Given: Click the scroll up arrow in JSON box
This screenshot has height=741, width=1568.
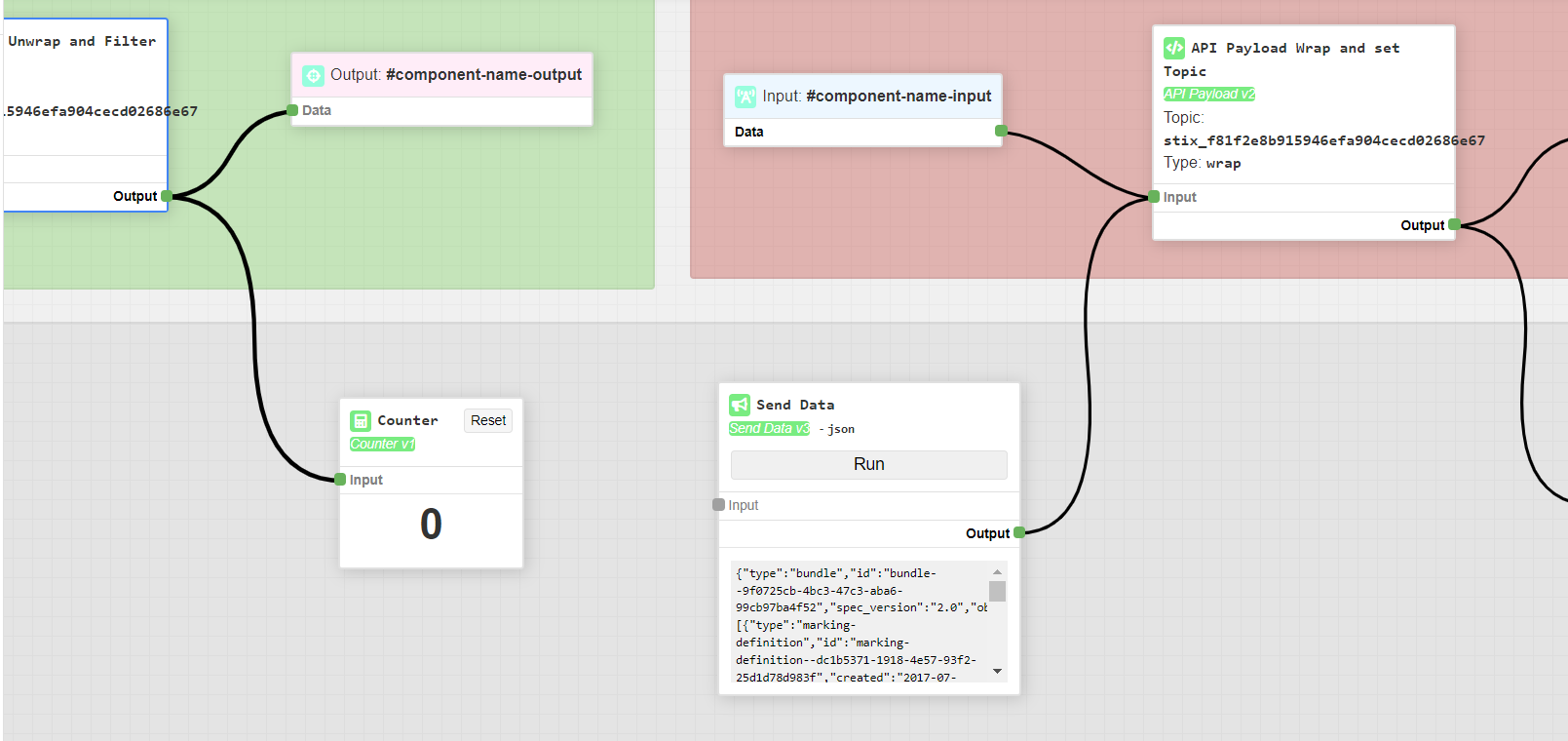Looking at the screenshot, I should [x=997, y=572].
